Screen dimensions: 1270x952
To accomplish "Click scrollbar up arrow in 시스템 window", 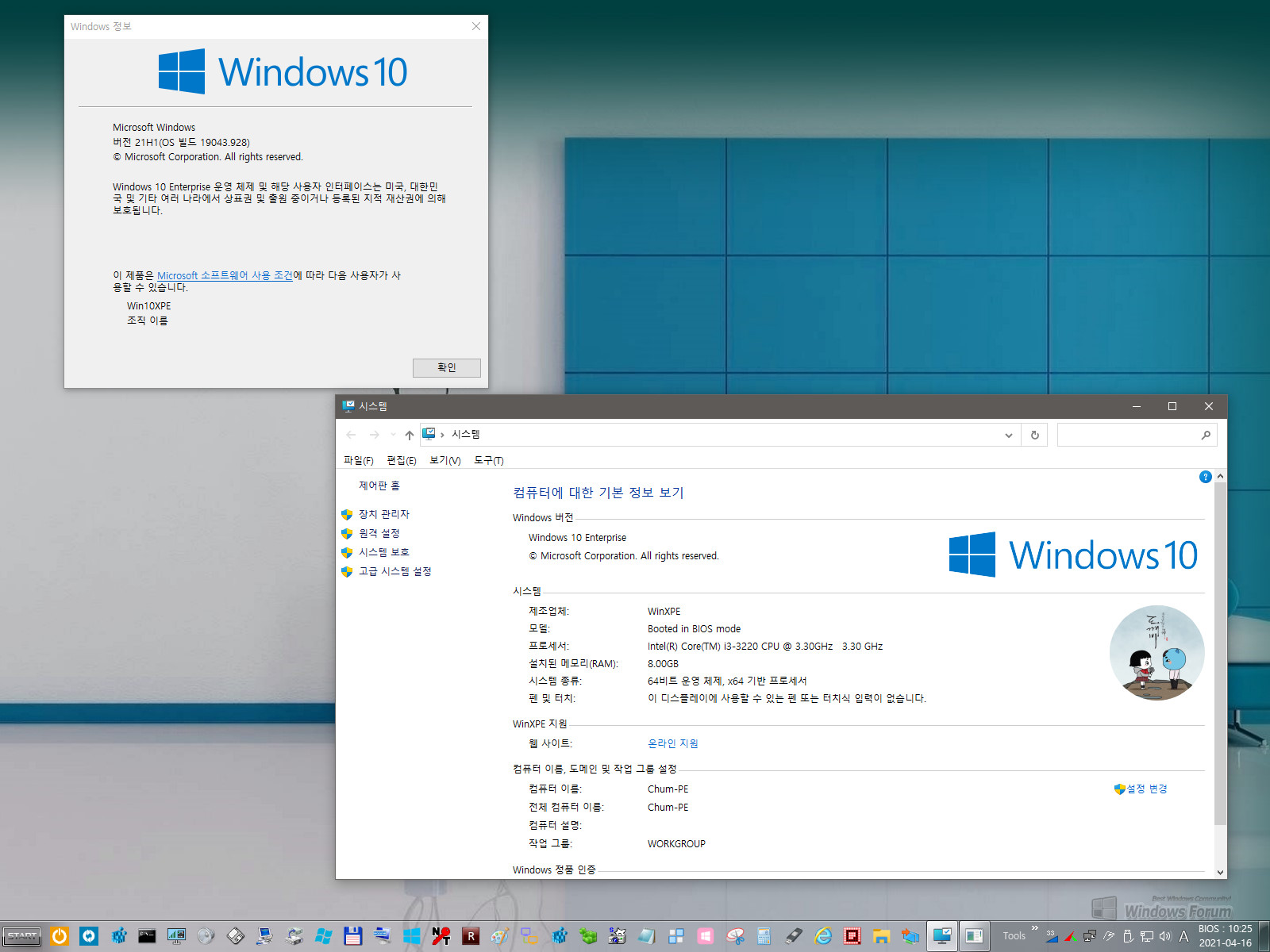I will 1220,476.
